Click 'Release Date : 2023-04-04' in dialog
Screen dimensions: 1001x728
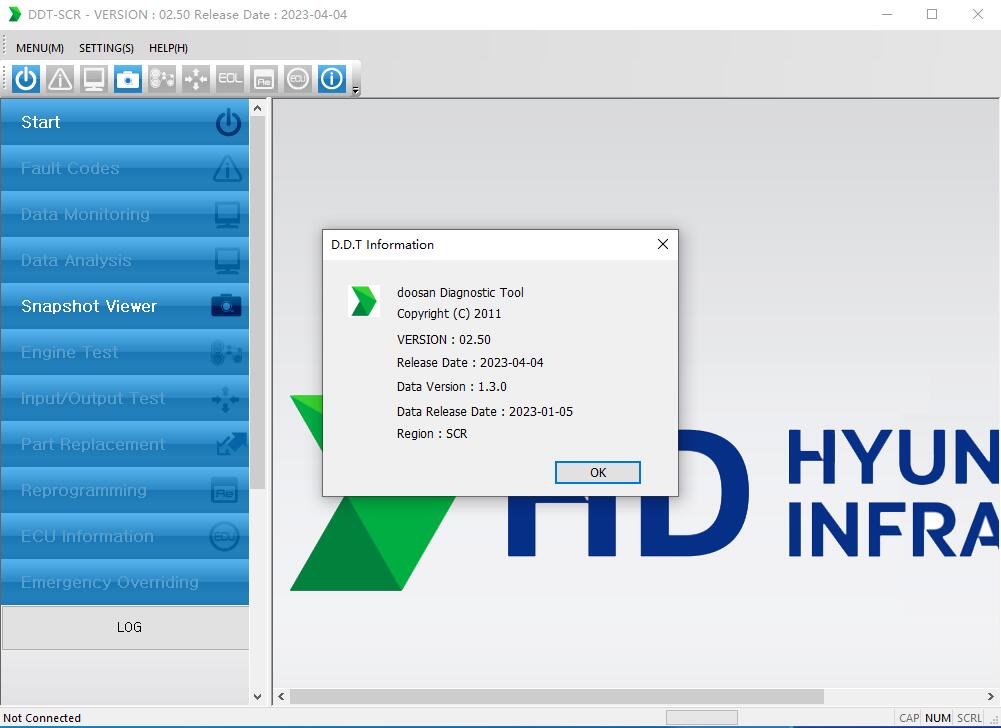click(470, 362)
